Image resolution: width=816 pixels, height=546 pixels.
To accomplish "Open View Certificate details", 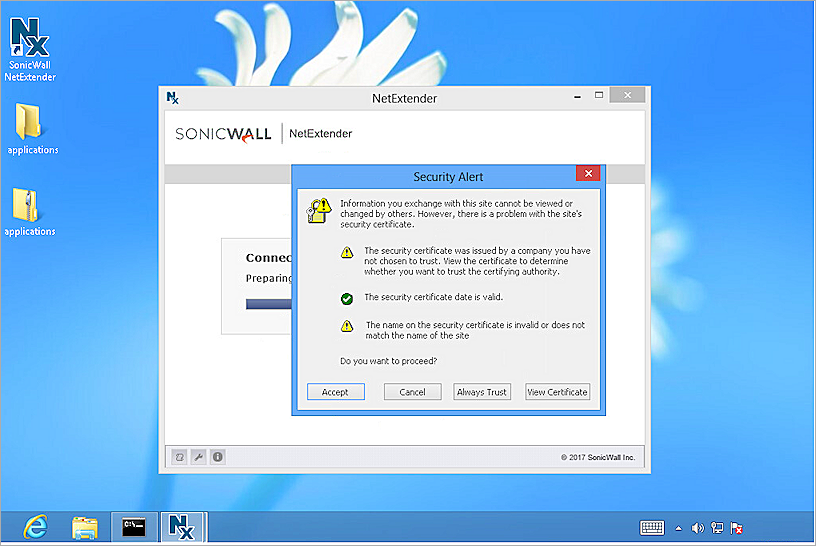I will click(x=557, y=391).
